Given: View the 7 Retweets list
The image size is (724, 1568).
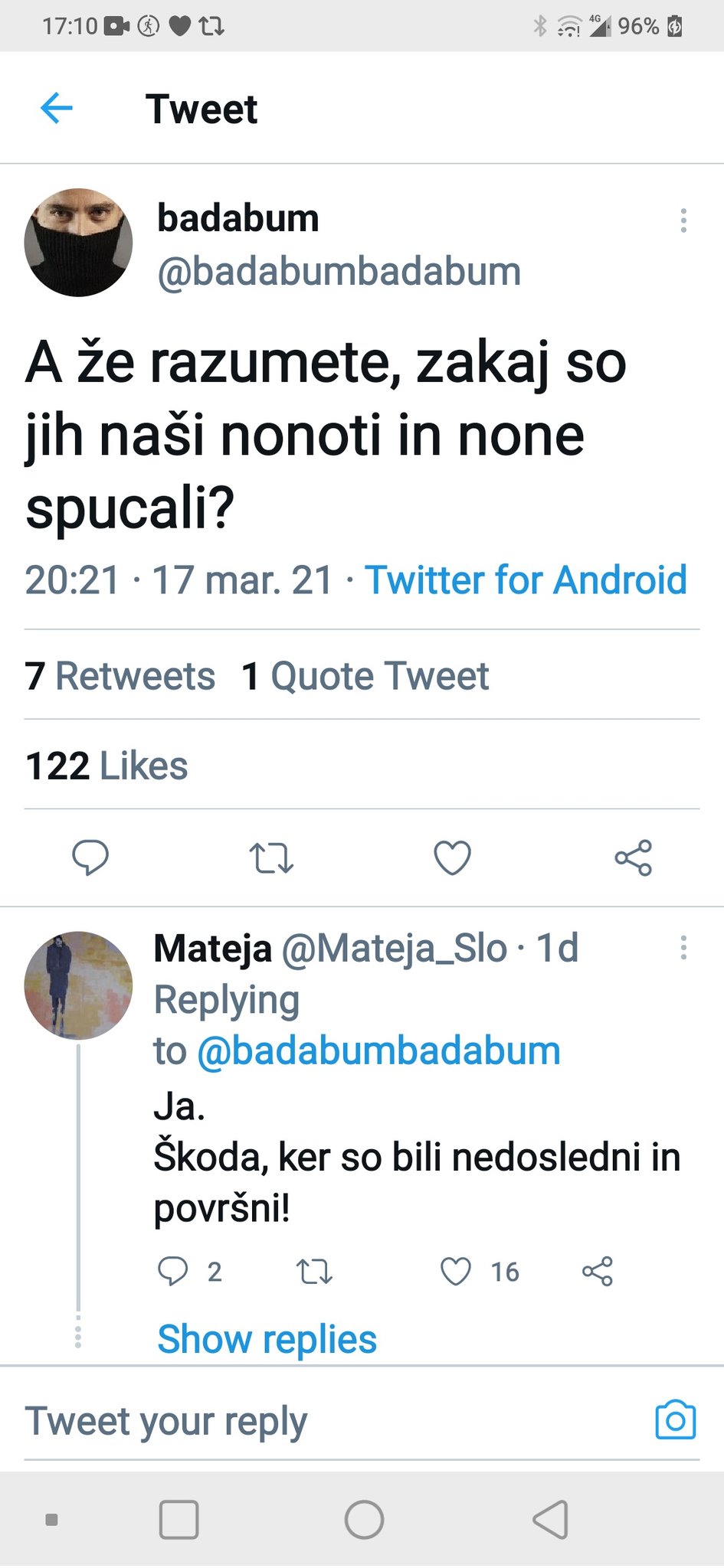Looking at the screenshot, I should point(120,676).
